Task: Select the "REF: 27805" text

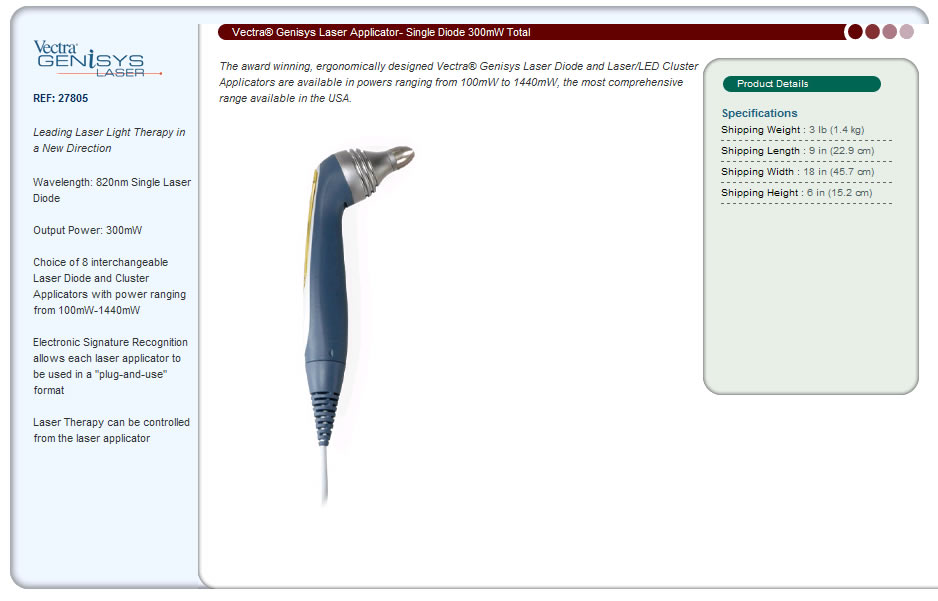Action: pyautogui.click(x=60, y=98)
